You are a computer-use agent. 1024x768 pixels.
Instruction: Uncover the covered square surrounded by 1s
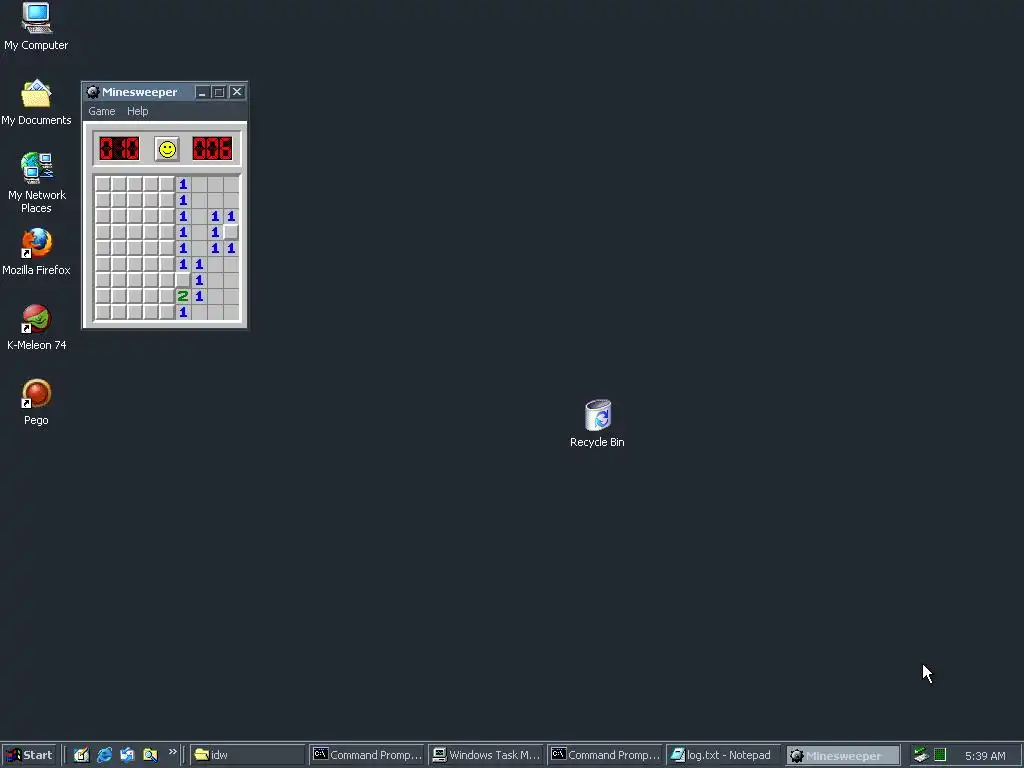click(x=231, y=232)
